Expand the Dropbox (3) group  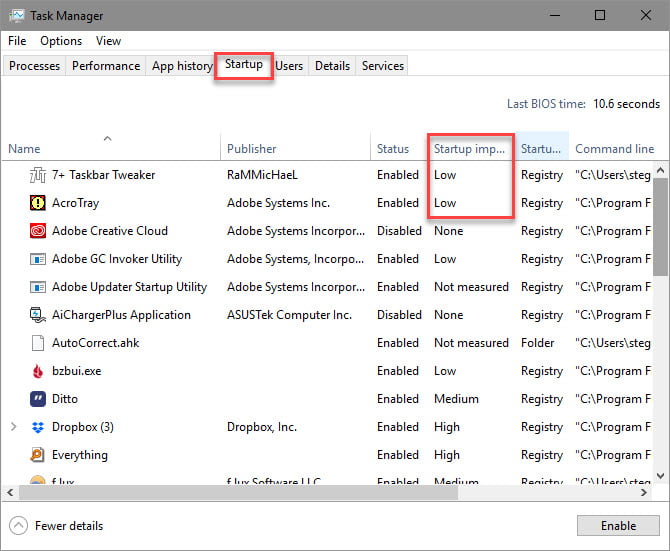click(x=14, y=427)
